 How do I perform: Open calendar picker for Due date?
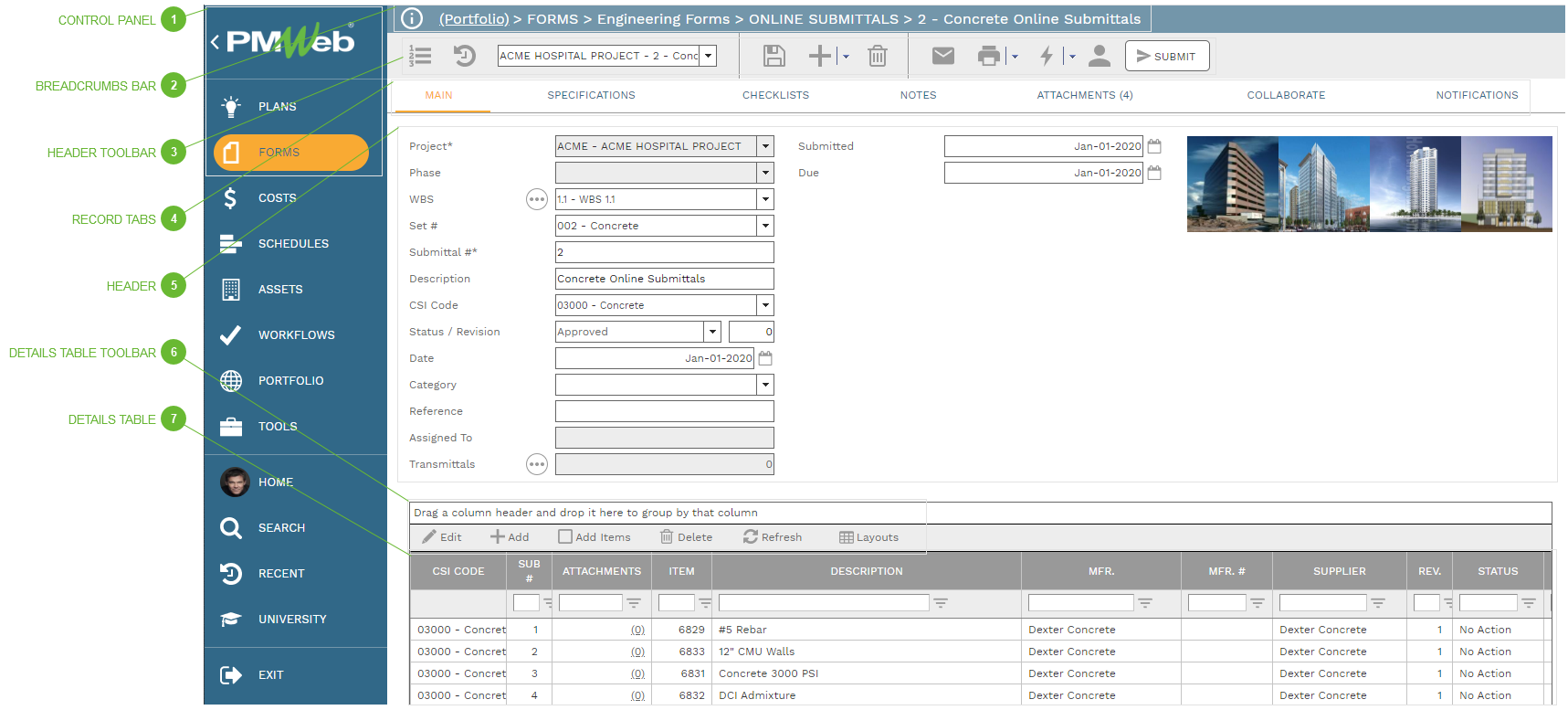point(1154,173)
